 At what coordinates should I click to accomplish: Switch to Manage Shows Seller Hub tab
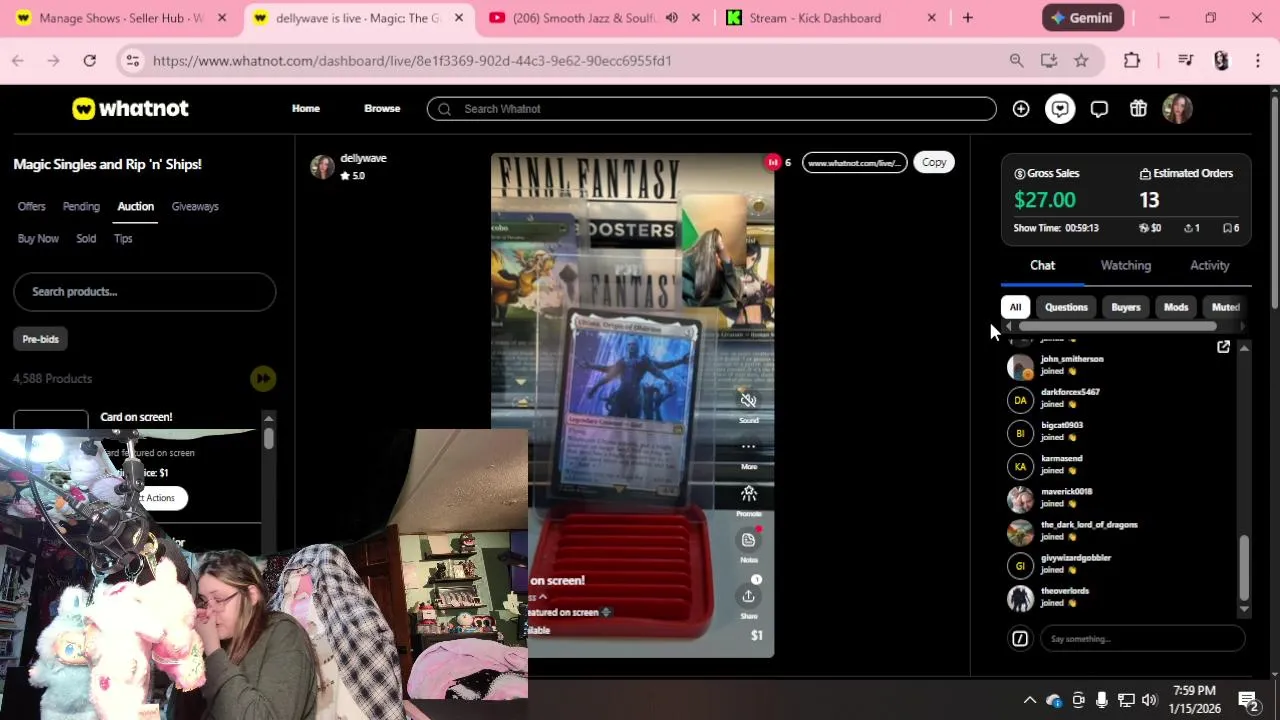[121, 18]
